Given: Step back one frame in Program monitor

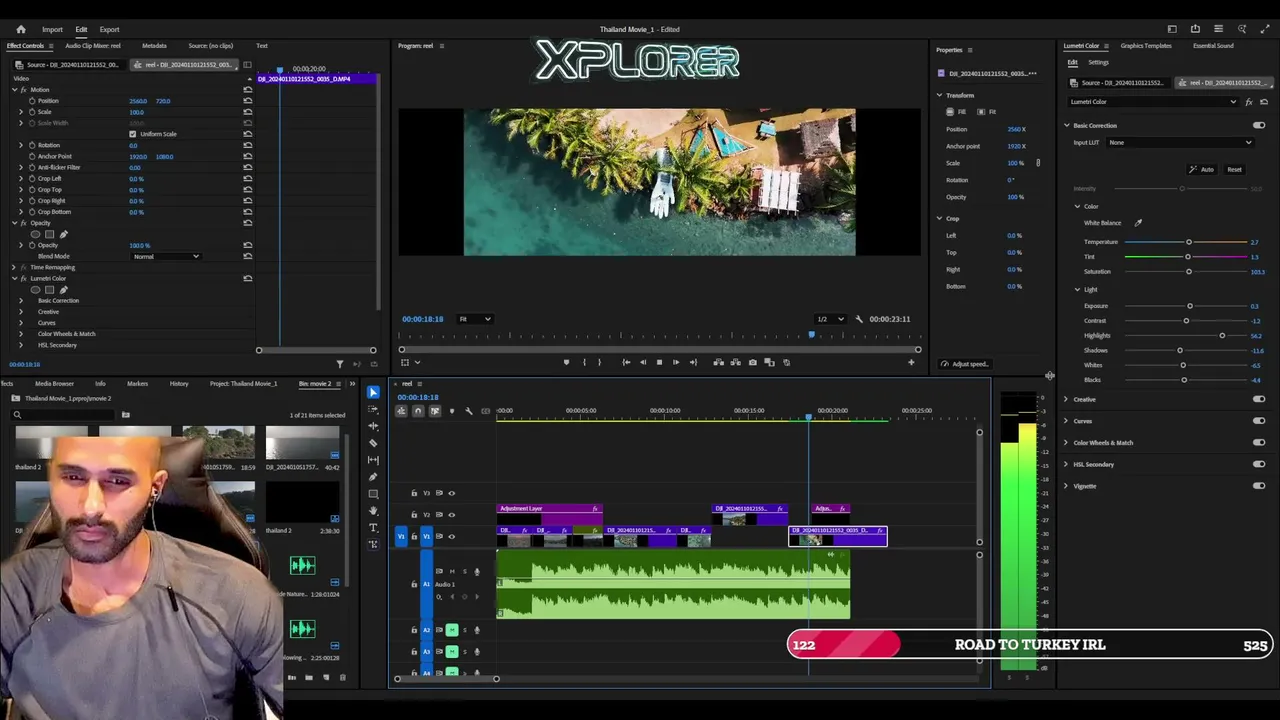Looking at the screenshot, I should (642, 362).
